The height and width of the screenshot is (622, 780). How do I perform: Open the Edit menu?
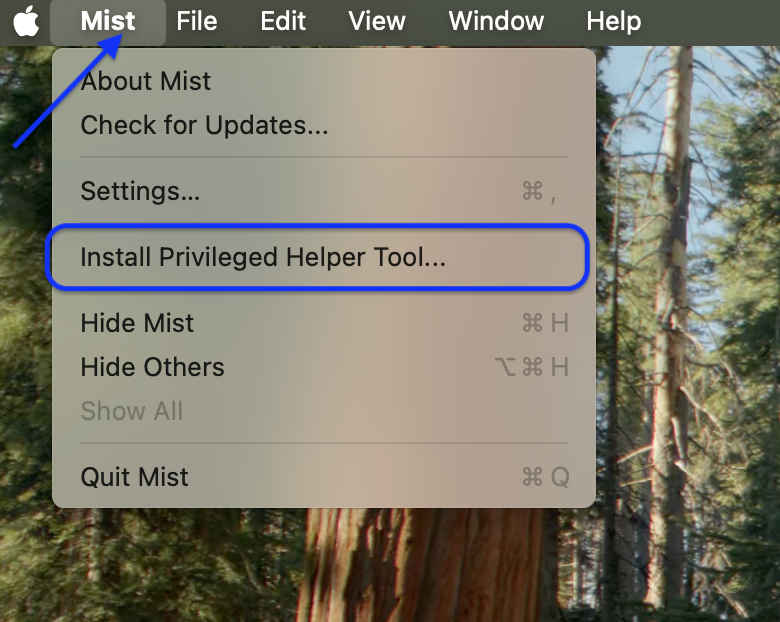pyautogui.click(x=283, y=21)
